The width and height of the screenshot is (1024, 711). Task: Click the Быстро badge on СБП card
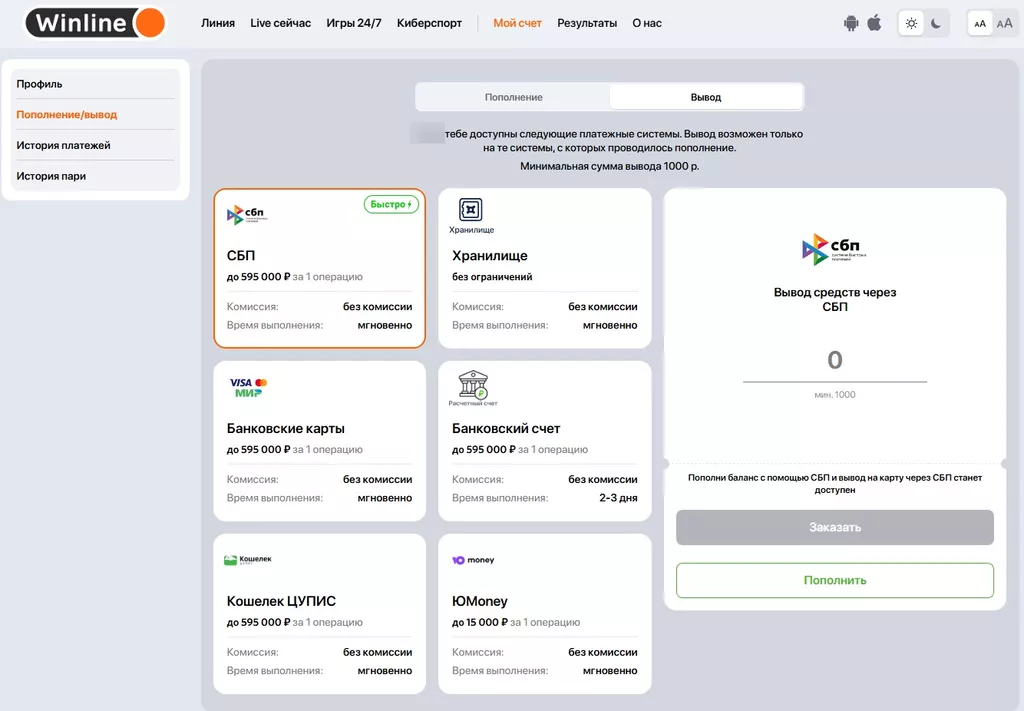pos(391,204)
